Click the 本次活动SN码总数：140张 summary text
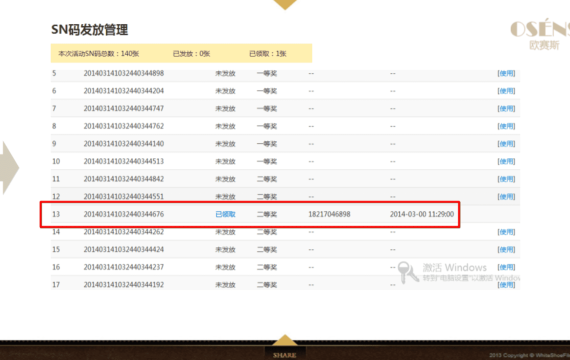570x360 pixels. pos(99,54)
